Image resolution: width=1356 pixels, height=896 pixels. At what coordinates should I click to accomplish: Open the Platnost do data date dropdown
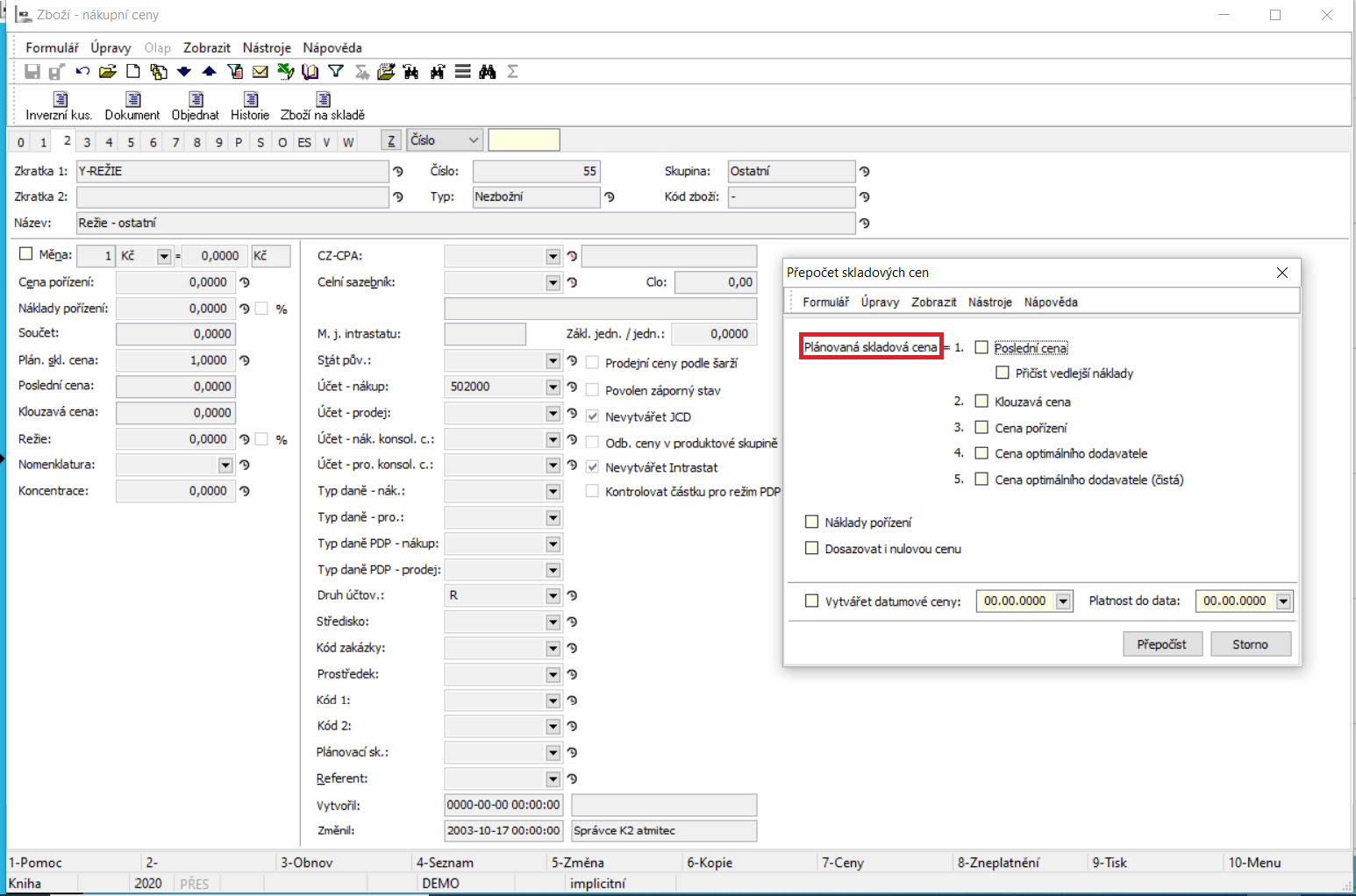(1283, 601)
